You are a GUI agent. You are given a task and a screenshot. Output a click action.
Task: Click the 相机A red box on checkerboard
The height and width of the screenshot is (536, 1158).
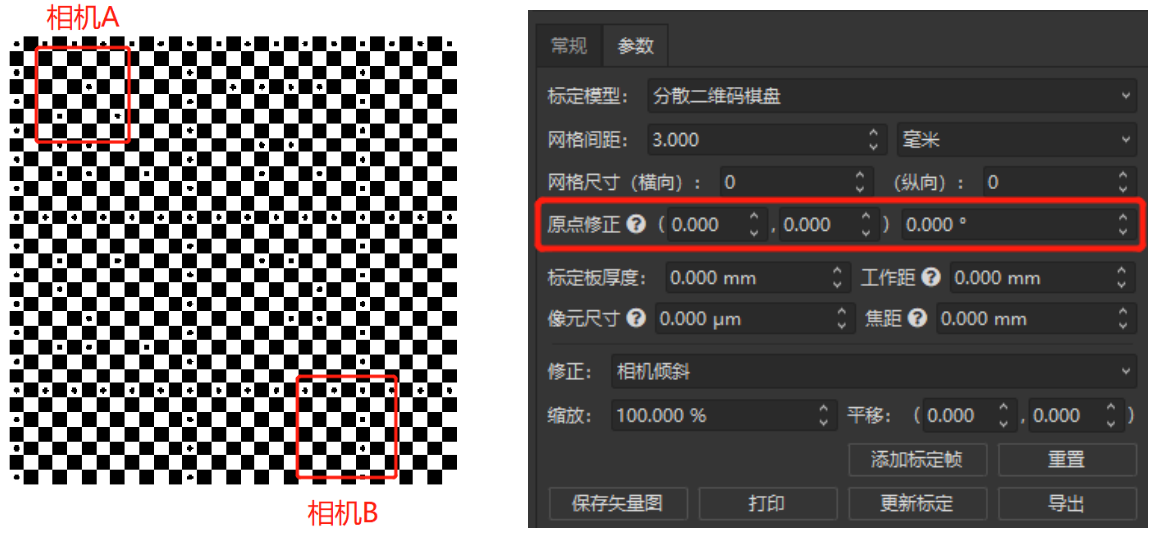[x=82, y=95]
